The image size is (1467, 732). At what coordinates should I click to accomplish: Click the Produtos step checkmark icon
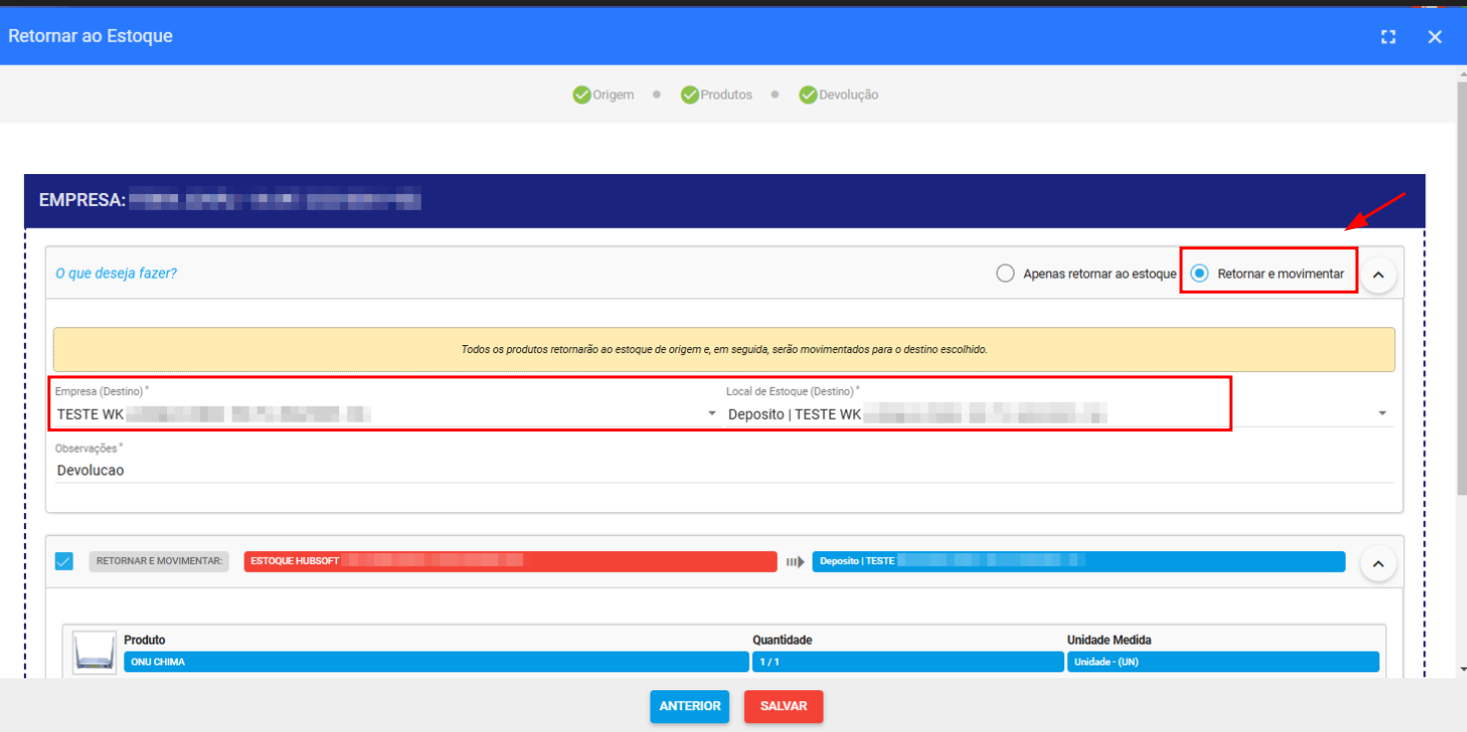coord(689,95)
